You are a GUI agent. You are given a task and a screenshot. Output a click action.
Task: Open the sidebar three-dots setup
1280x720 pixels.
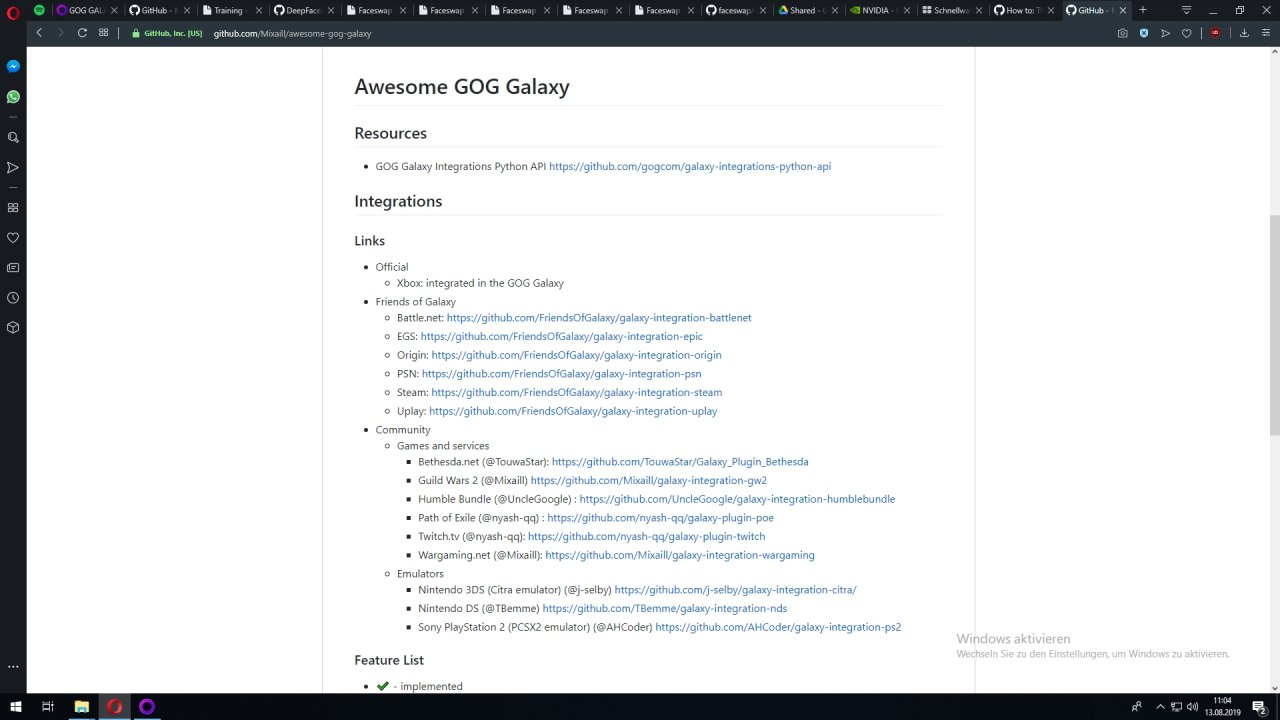point(13,666)
